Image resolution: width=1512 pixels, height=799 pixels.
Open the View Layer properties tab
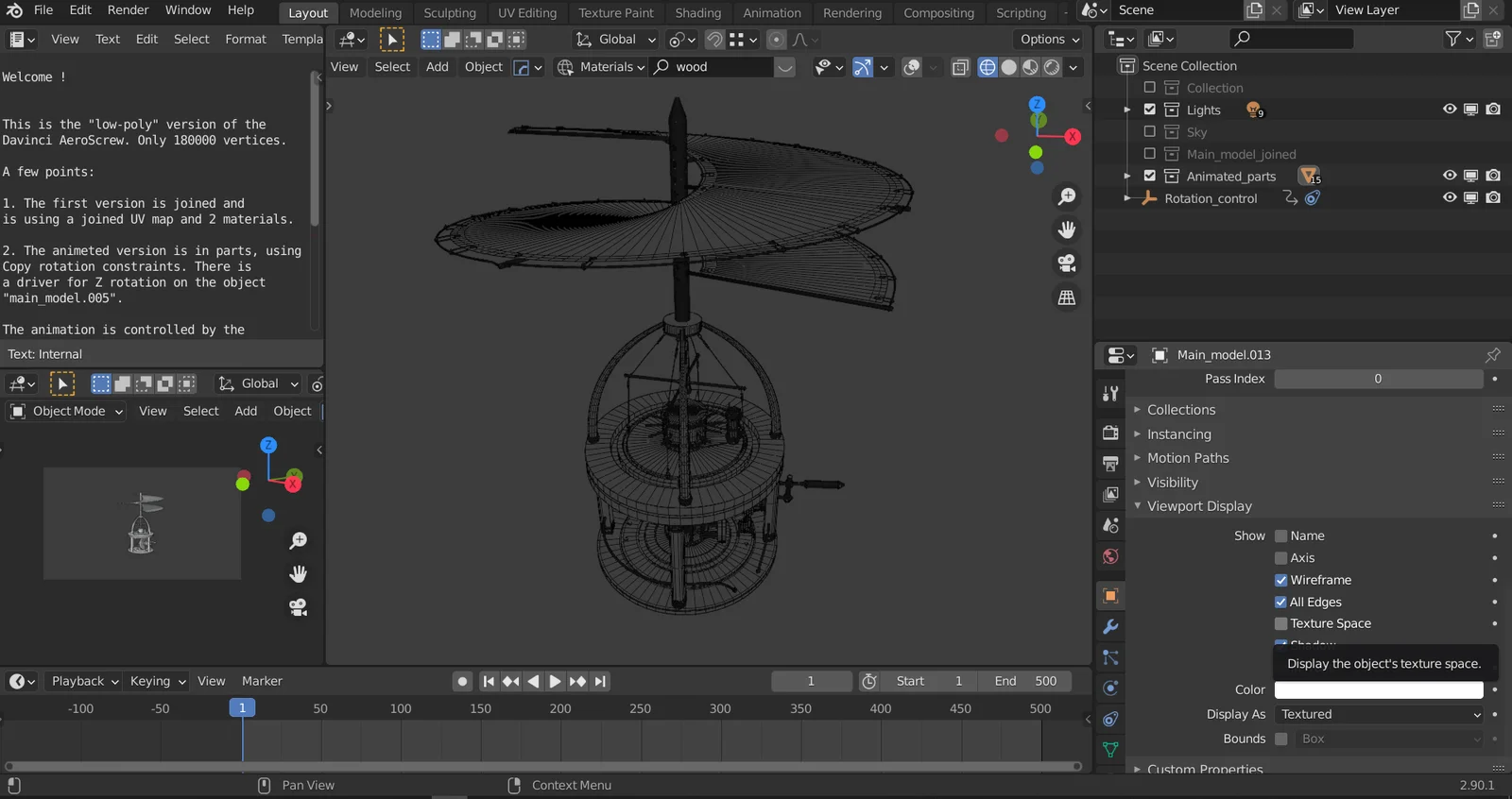[1110, 494]
